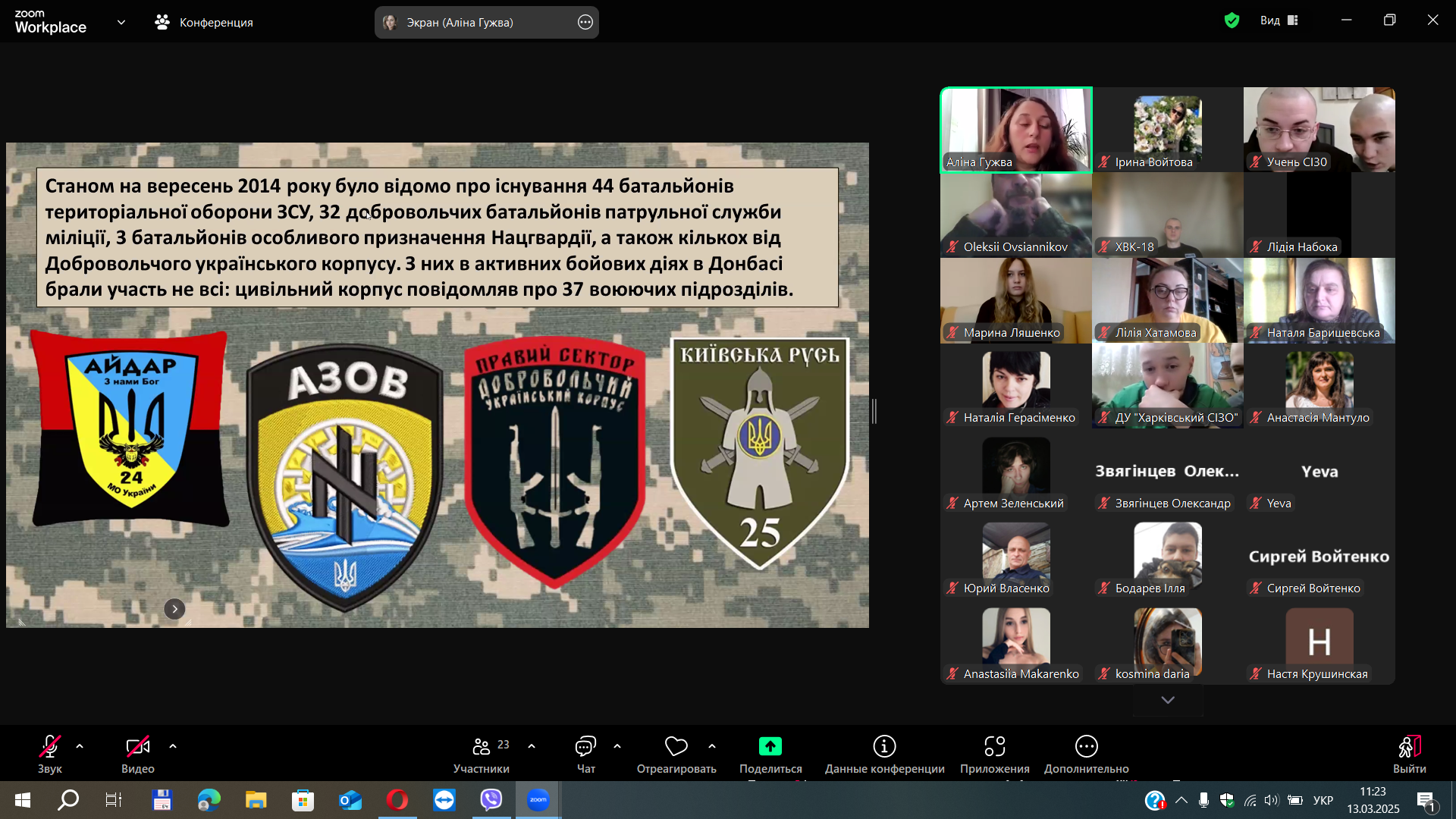The height and width of the screenshot is (819, 1456).
Task: Expand reactions options arrow next to Отреагировать
Action: (x=712, y=747)
